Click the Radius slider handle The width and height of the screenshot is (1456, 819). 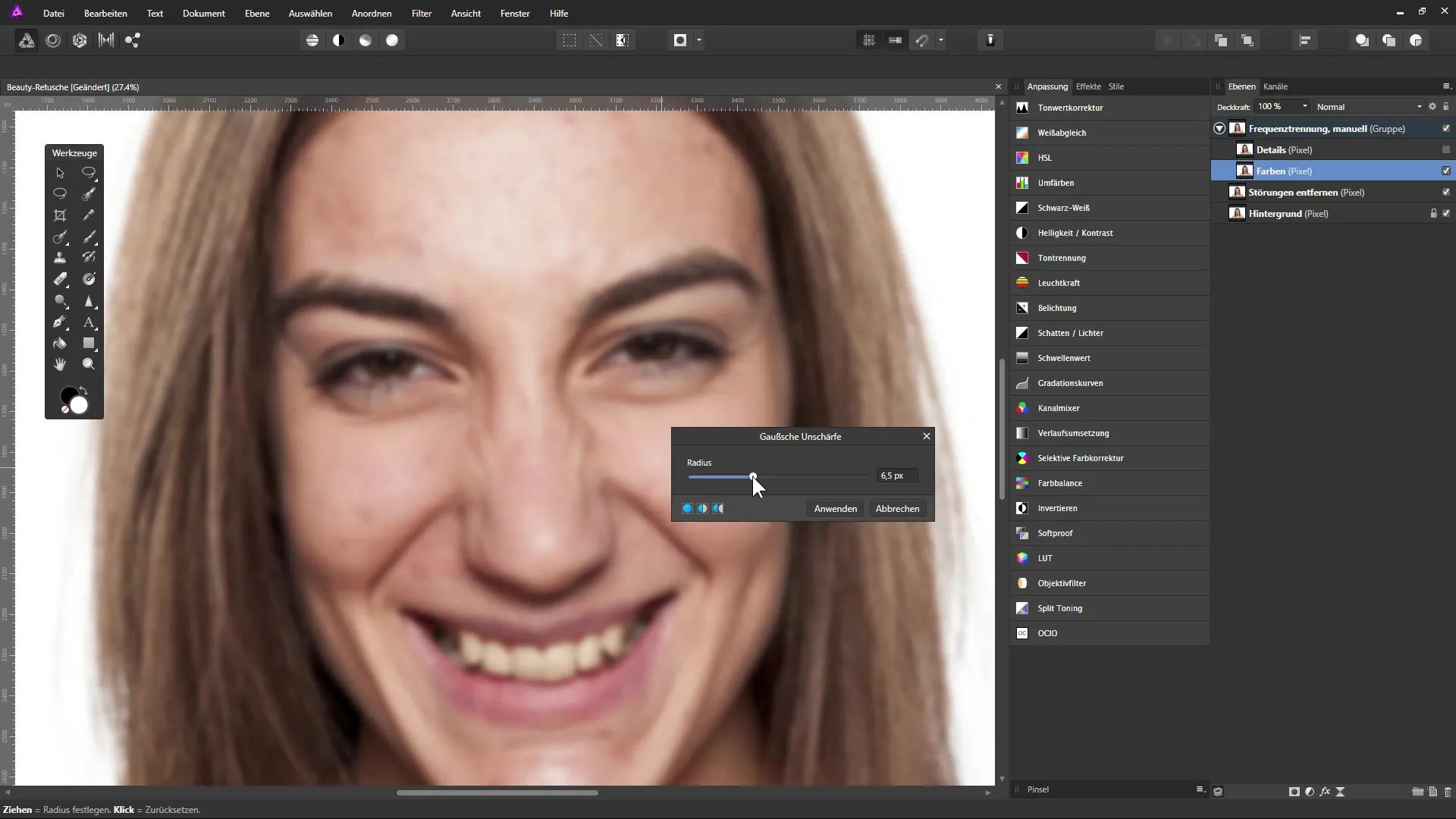[753, 476]
